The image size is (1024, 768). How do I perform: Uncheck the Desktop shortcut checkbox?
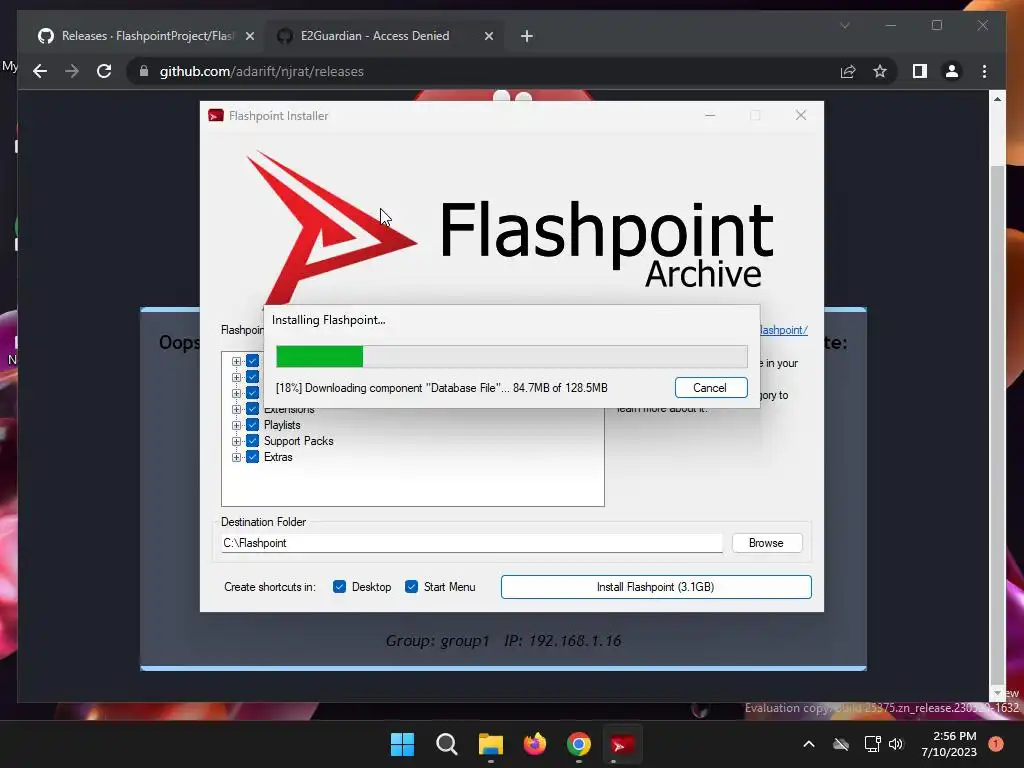(339, 587)
